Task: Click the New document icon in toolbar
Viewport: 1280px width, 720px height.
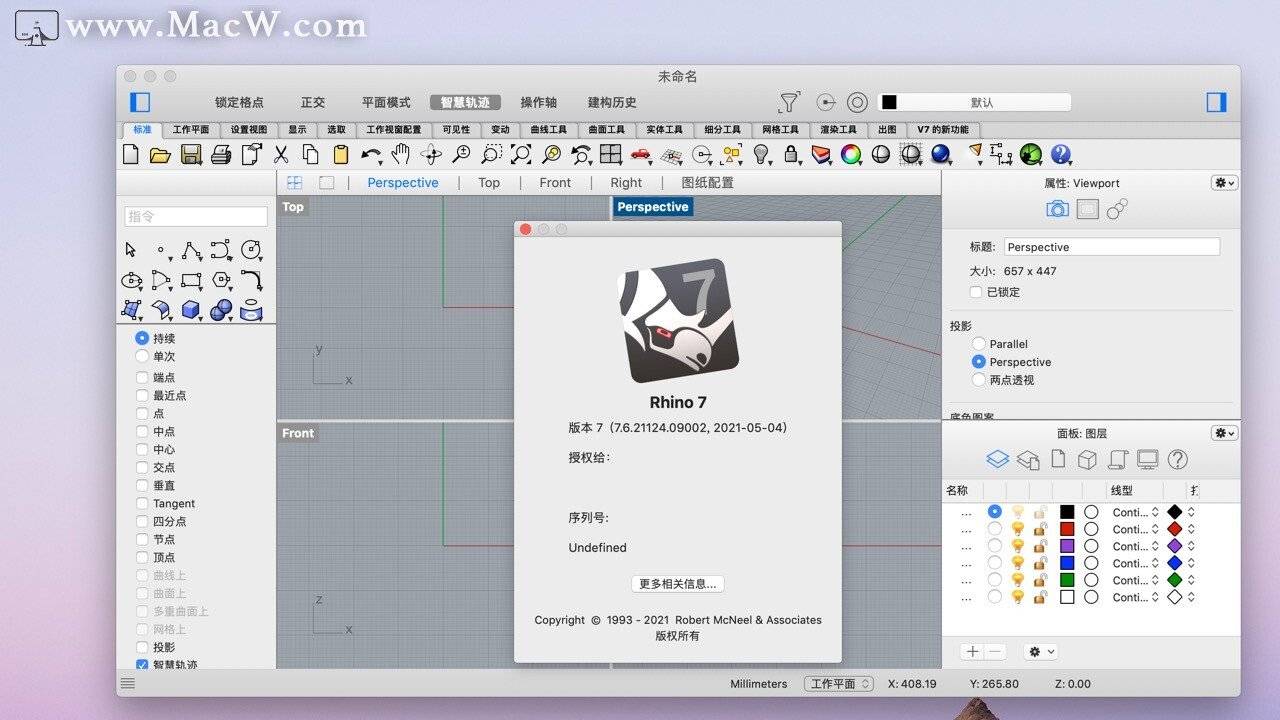Action: [x=130, y=154]
